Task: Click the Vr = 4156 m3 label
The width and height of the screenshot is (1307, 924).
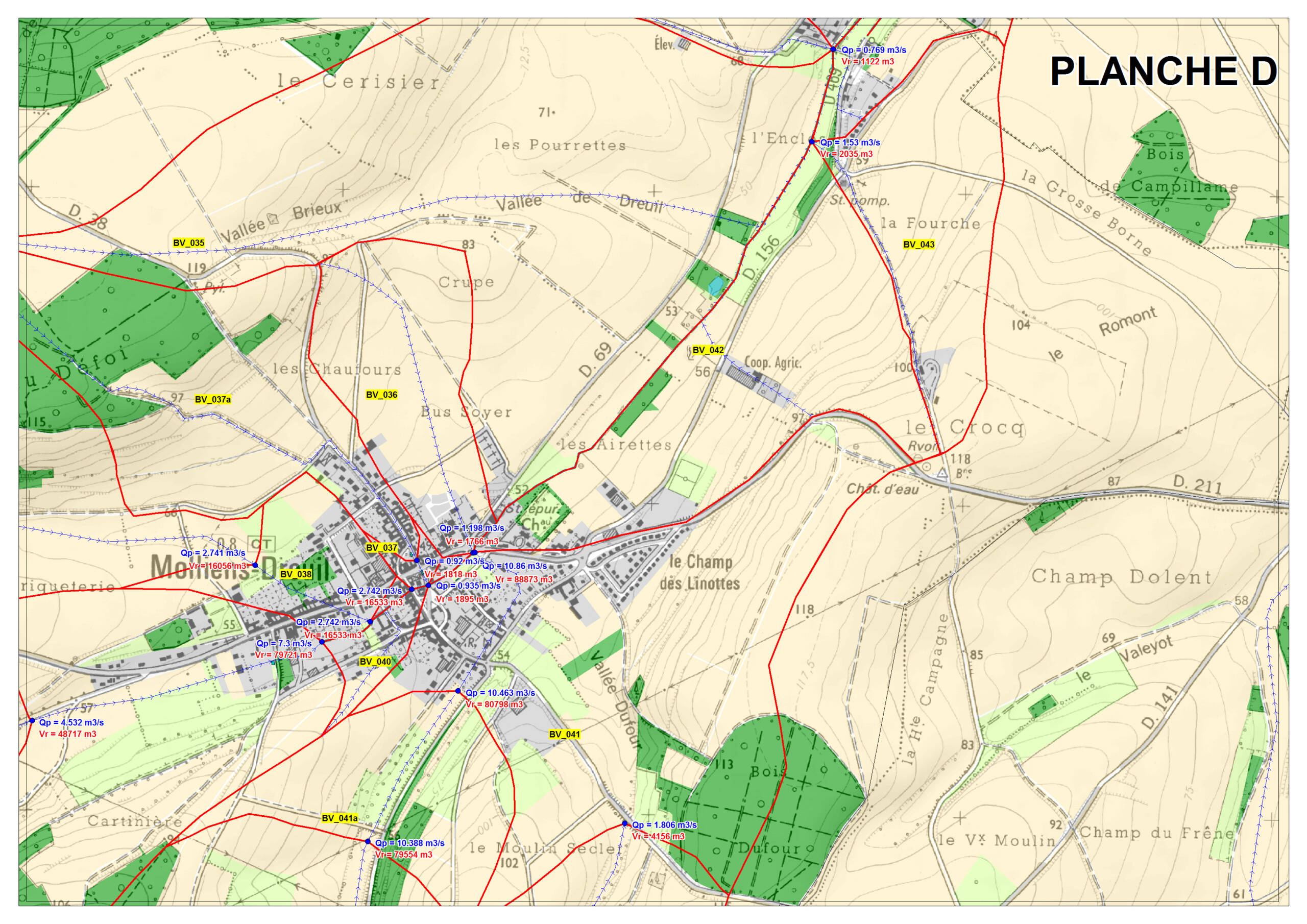Action: [659, 837]
